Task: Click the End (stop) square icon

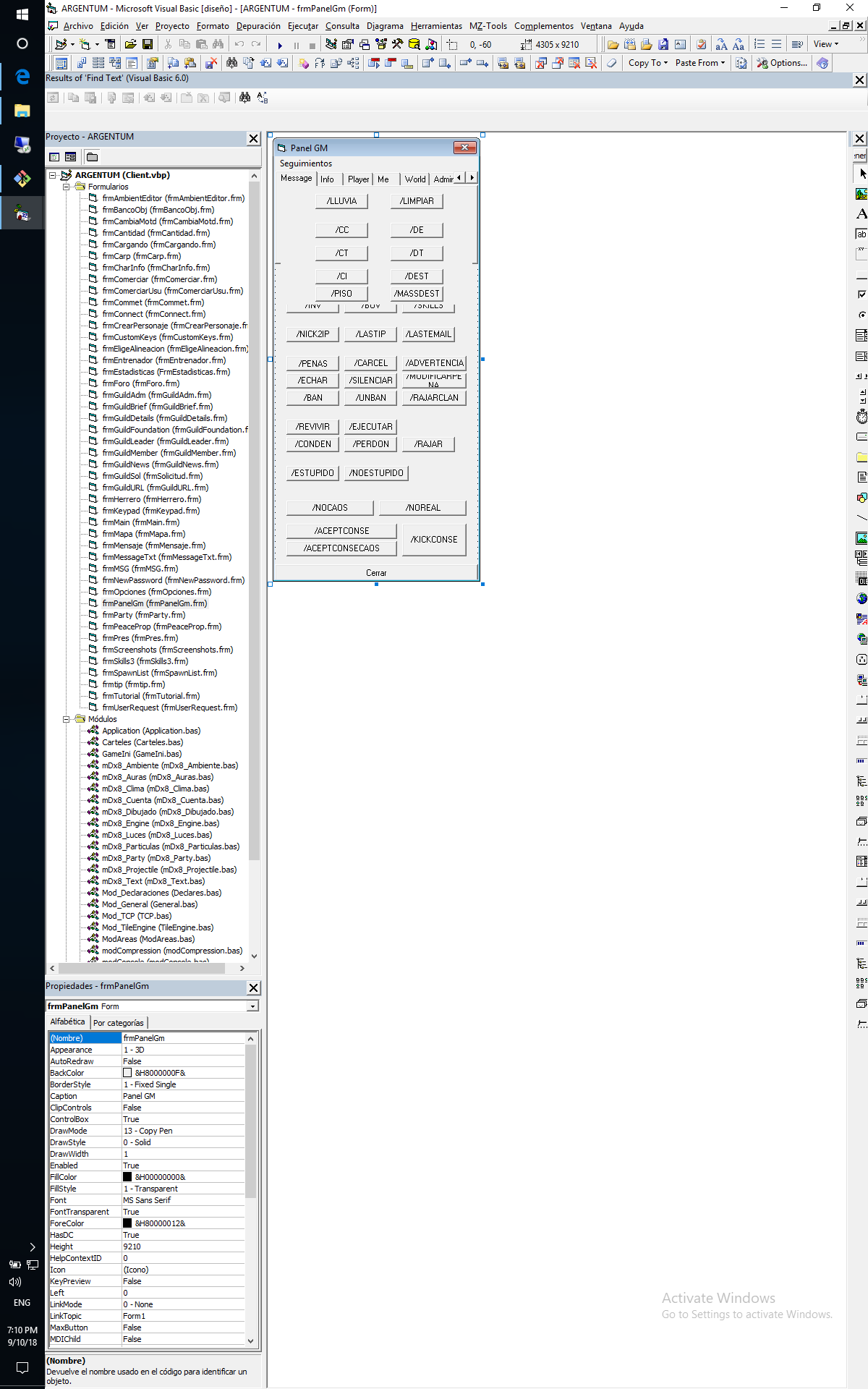Action: pos(312,45)
